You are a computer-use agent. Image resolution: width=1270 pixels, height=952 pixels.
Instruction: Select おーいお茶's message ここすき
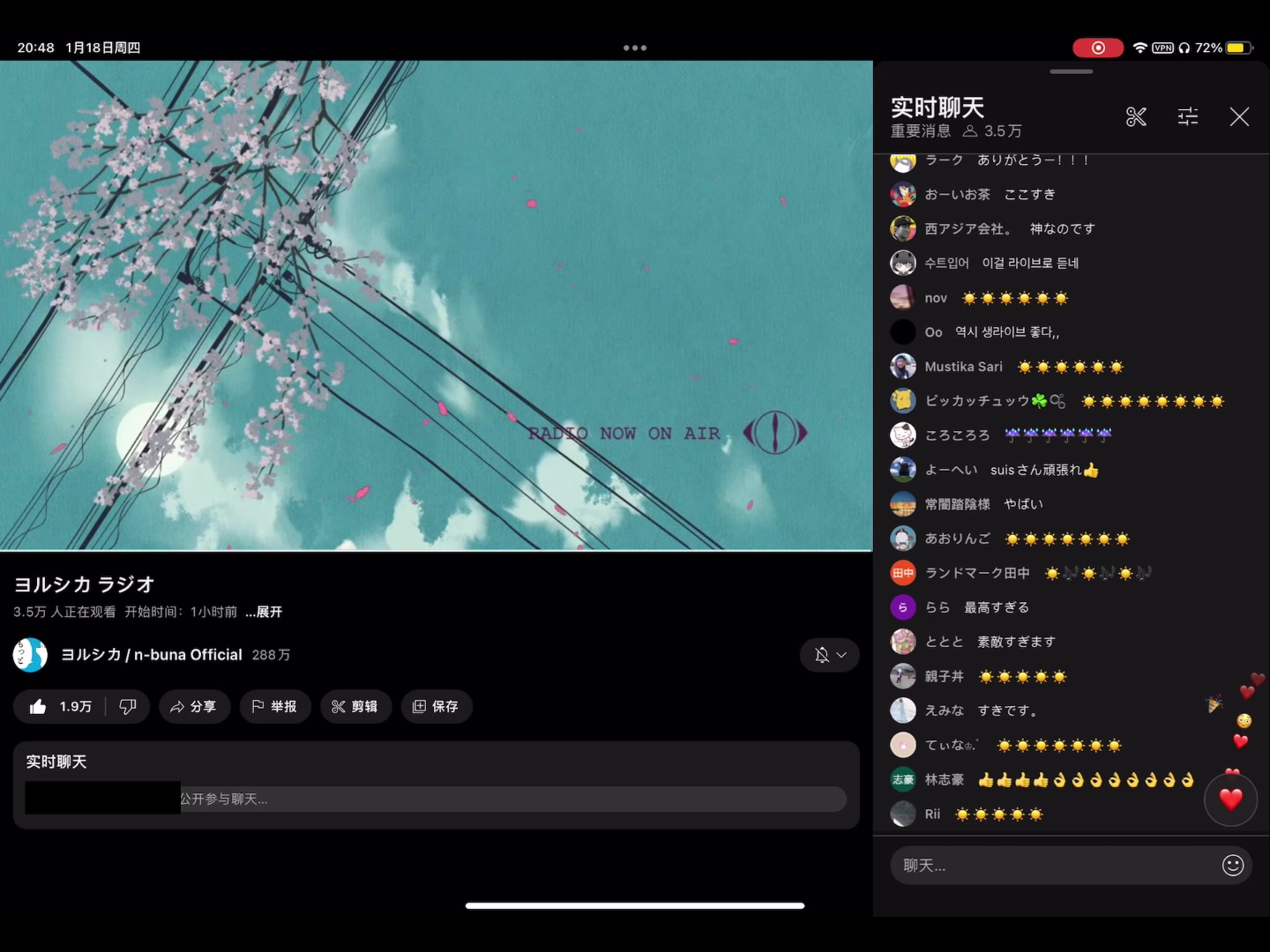(x=1029, y=194)
